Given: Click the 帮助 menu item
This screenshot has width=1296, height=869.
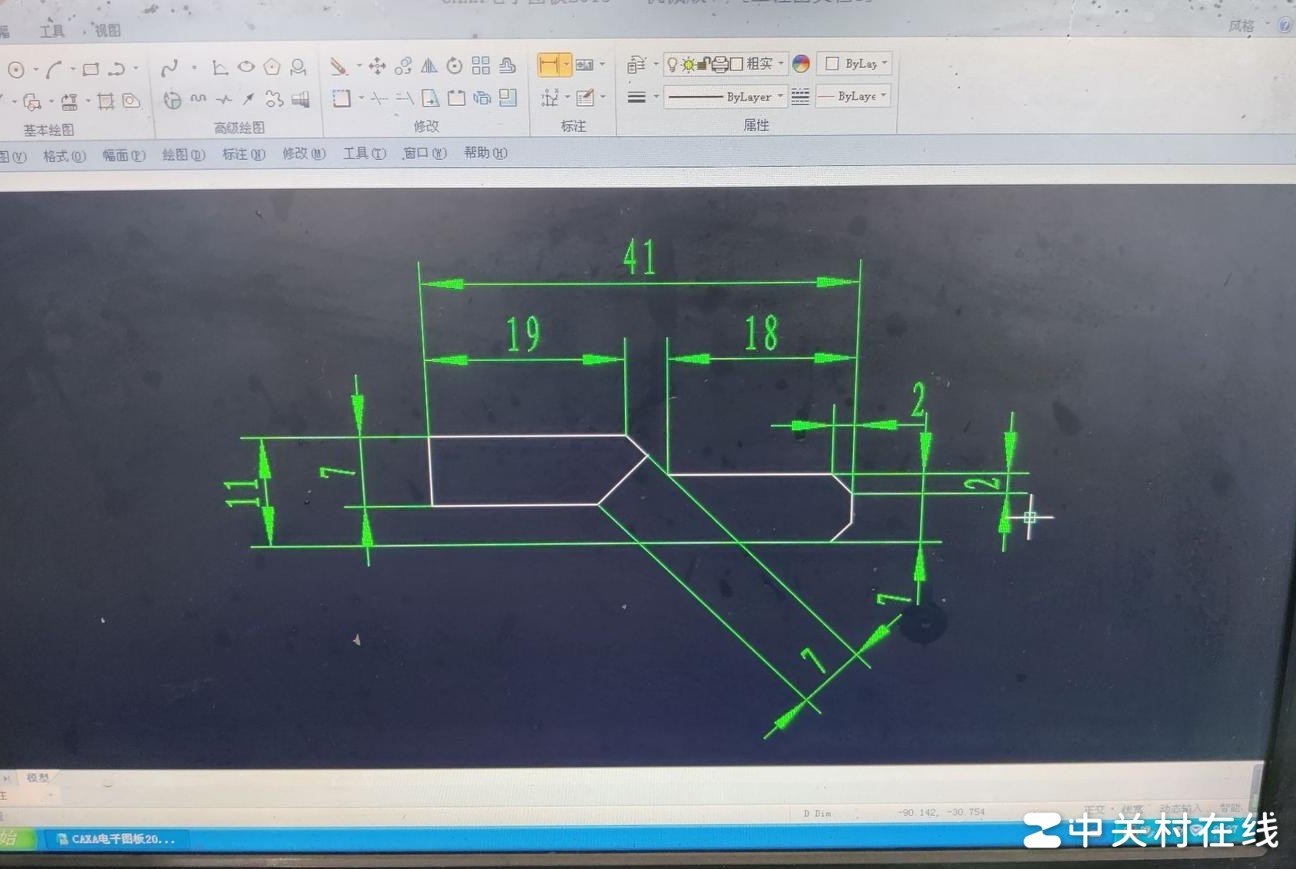Looking at the screenshot, I should (484, 153).
